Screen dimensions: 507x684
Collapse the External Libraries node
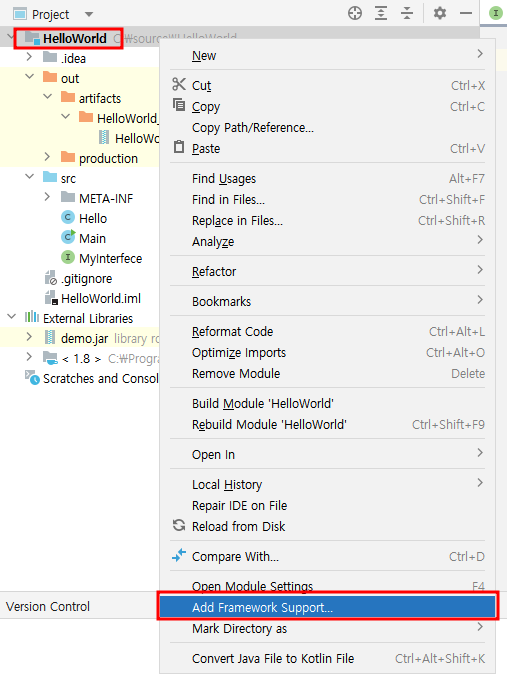click(x=11, y=316)
